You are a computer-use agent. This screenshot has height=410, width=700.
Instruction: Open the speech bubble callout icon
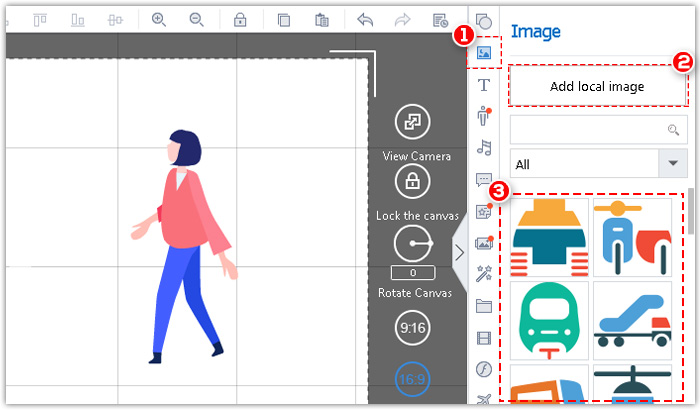pos(484,180)
